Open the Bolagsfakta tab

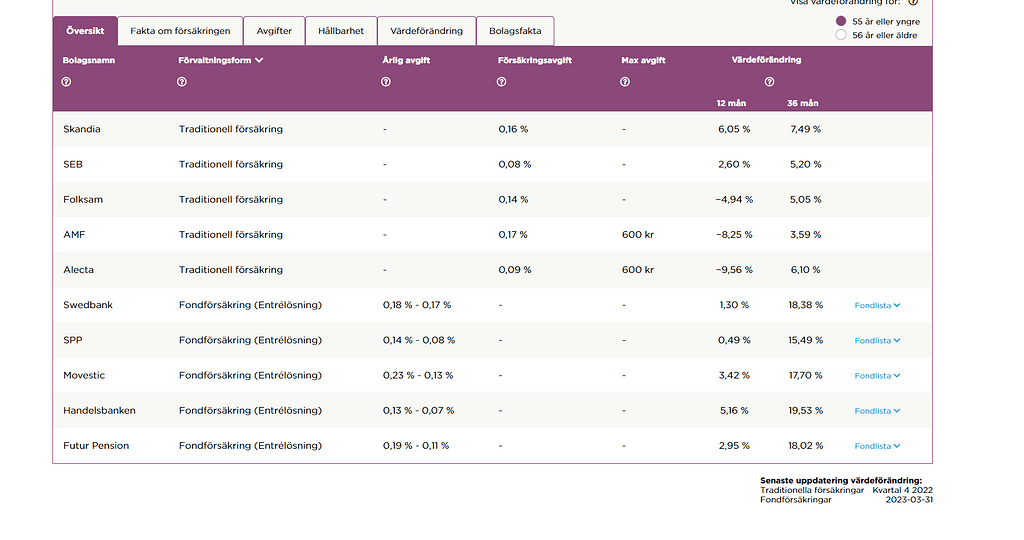pyautogui.click(x=515, y=31)
